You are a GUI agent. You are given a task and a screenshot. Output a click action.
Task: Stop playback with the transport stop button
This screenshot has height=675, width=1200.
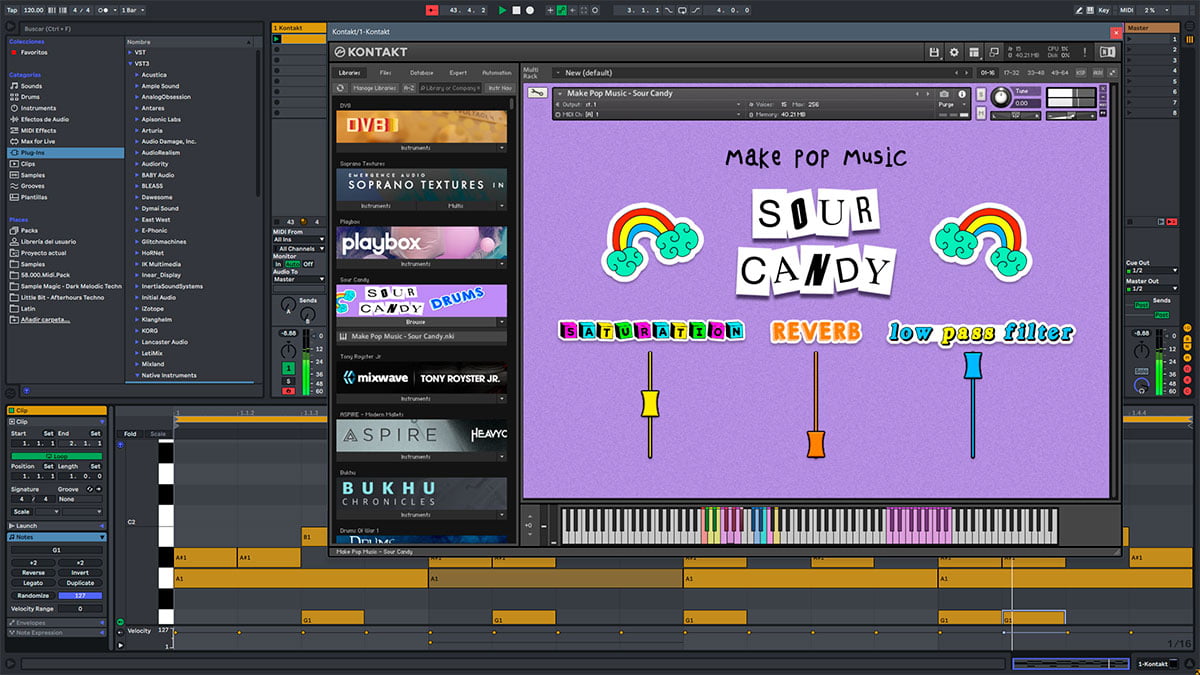(x=516, y=10)
